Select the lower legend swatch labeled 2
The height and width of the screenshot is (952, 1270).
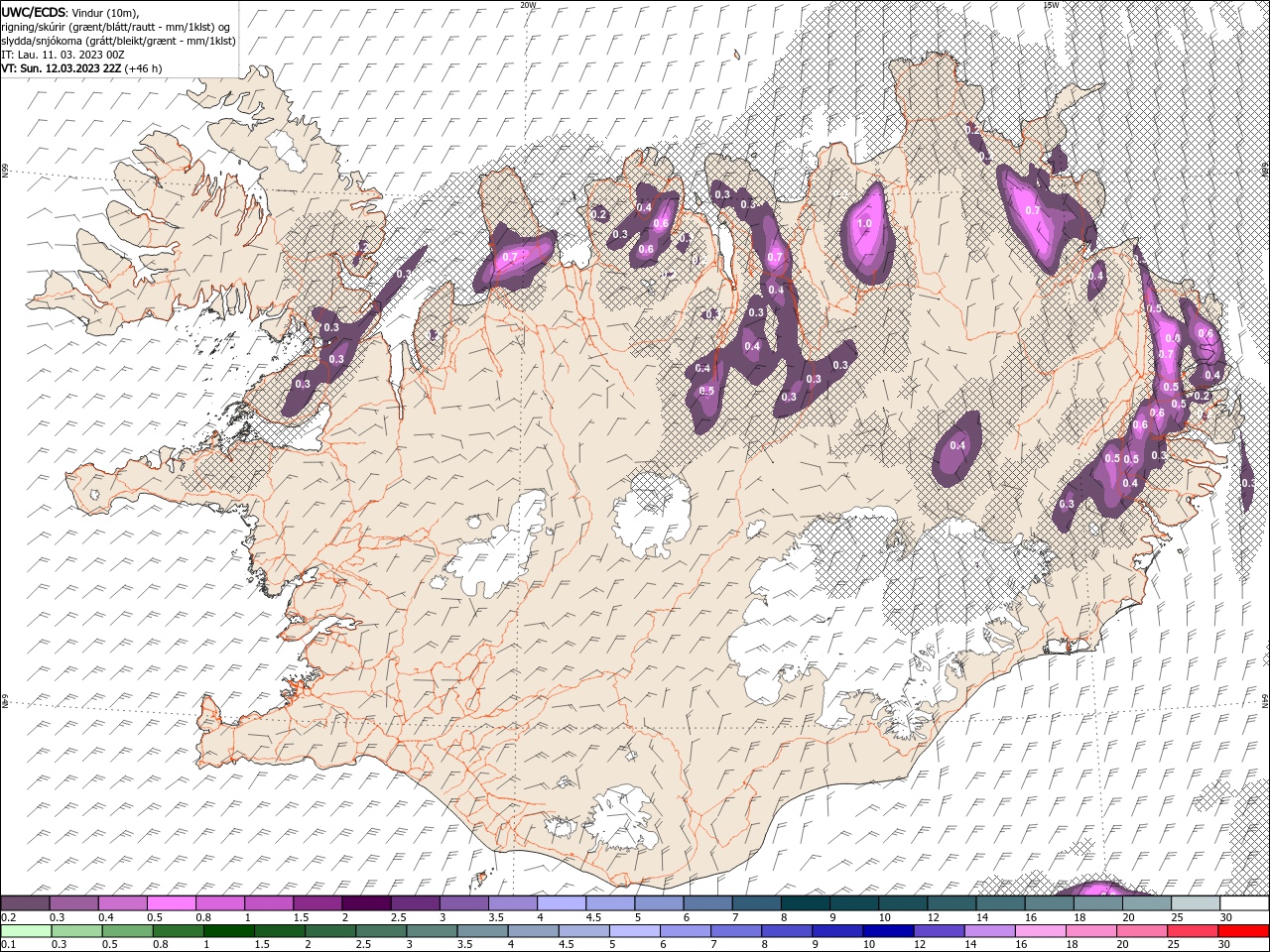(329, 930)
